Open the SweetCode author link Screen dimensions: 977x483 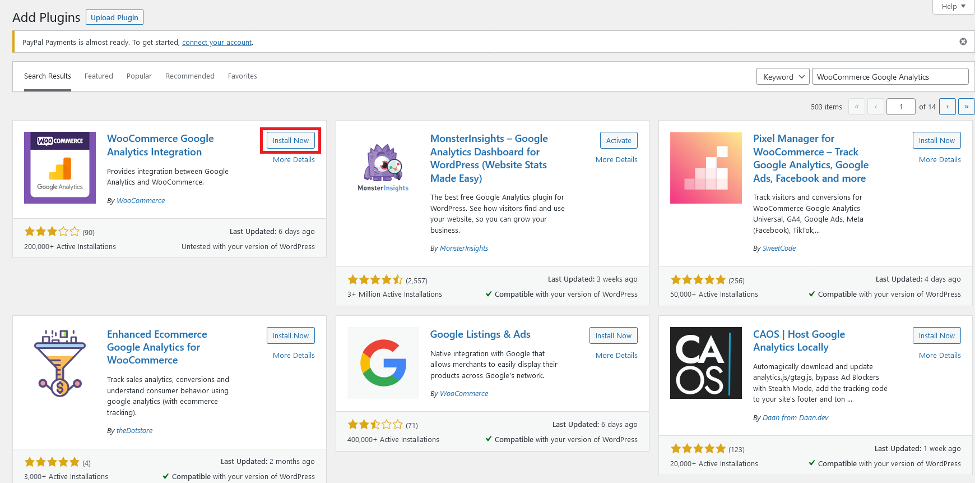(779, 248)
